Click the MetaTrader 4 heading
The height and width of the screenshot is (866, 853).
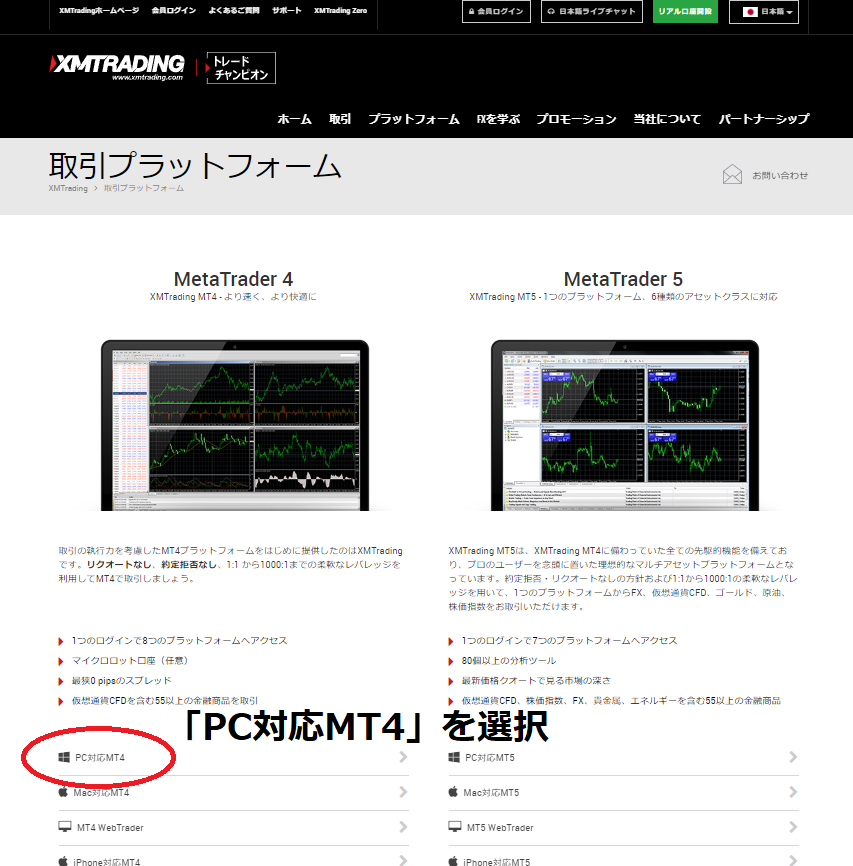(x=233, y=279)
